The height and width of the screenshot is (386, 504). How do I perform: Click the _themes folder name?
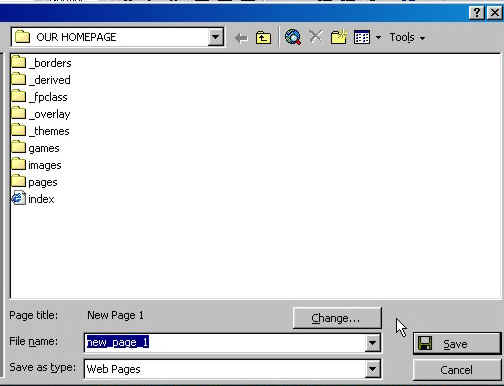tap(49, 131)
